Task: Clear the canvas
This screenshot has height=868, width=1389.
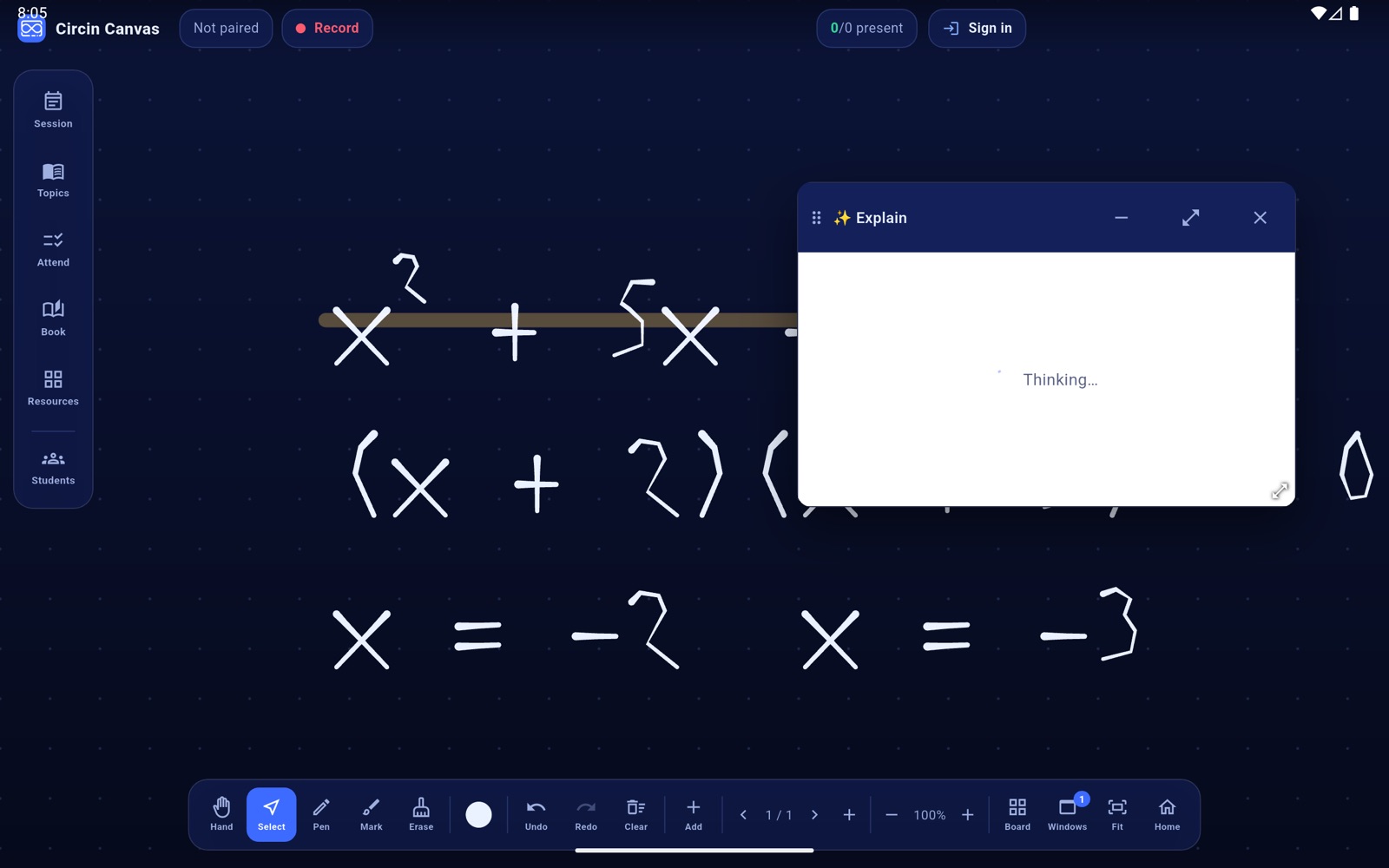Action: point(635,814)
